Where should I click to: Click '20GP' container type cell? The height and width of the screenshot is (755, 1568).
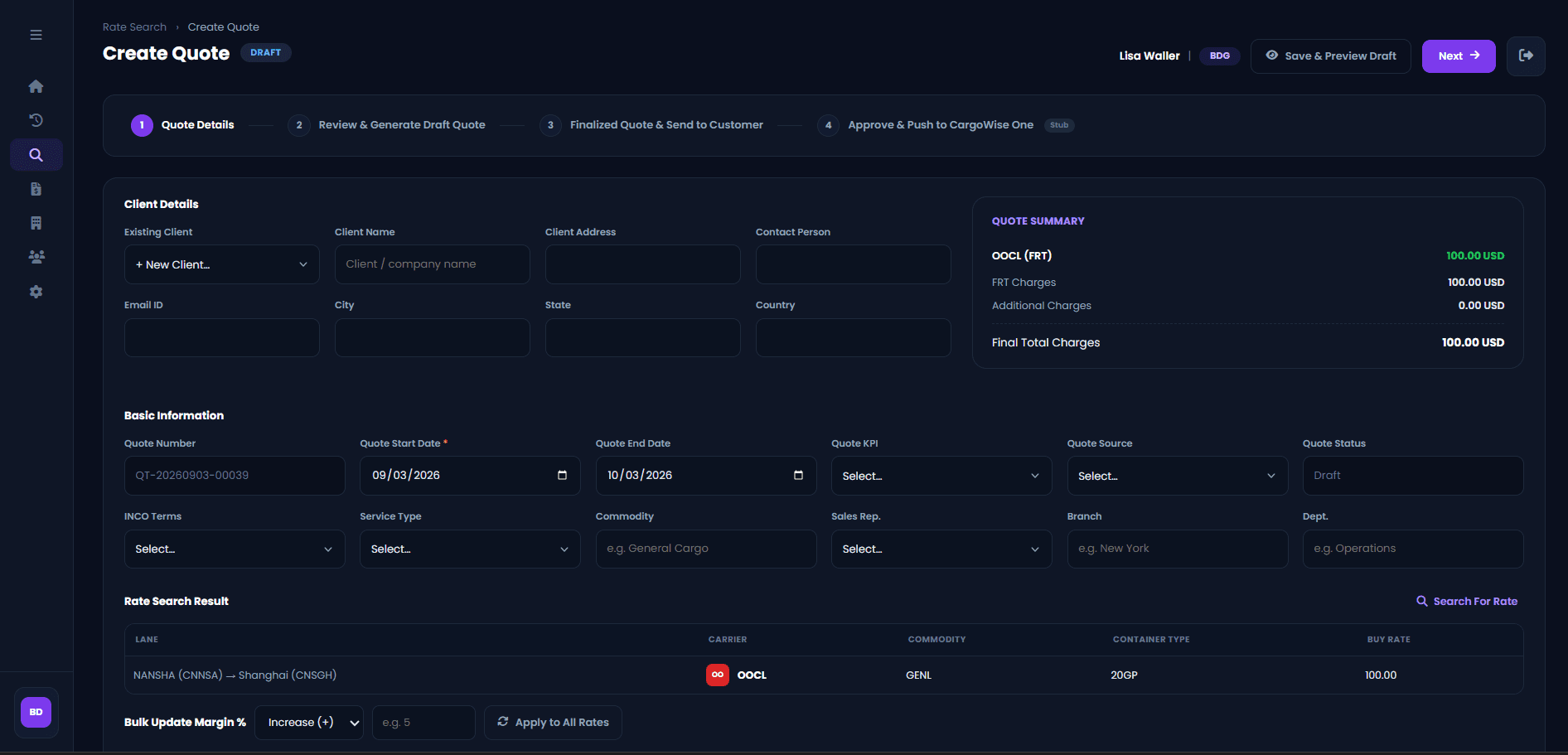(1124, 675)
